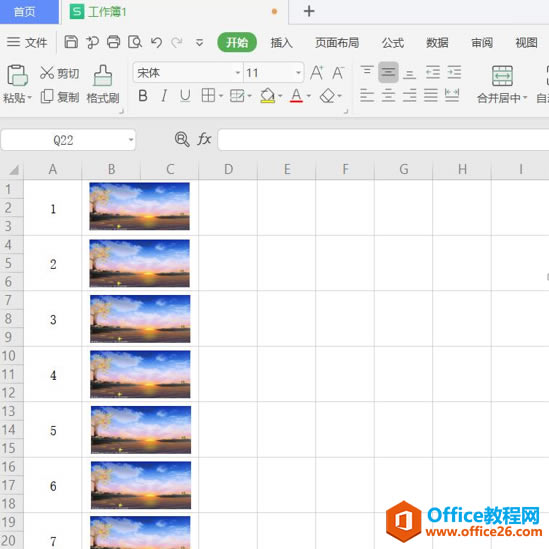549x549 pixels.
Task: Select the Format Painter brush (格式刷)
Action: 103,84
